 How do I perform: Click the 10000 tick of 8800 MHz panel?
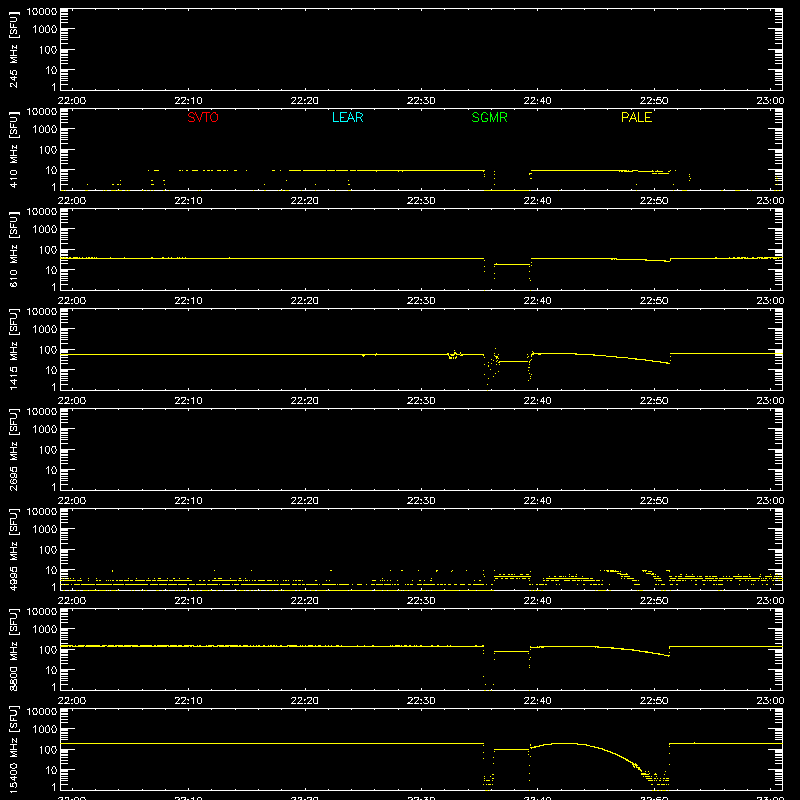[x=42, y=612]
